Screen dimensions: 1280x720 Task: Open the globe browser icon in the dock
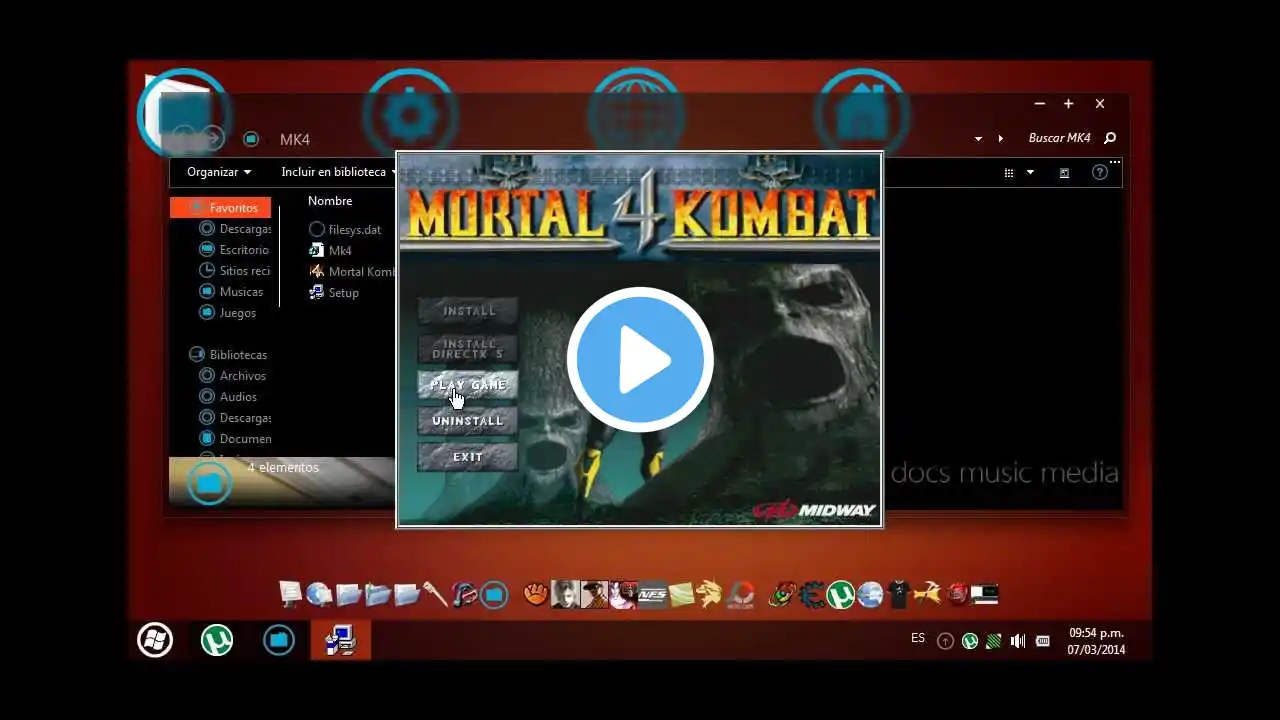click(x=319, y=595)
